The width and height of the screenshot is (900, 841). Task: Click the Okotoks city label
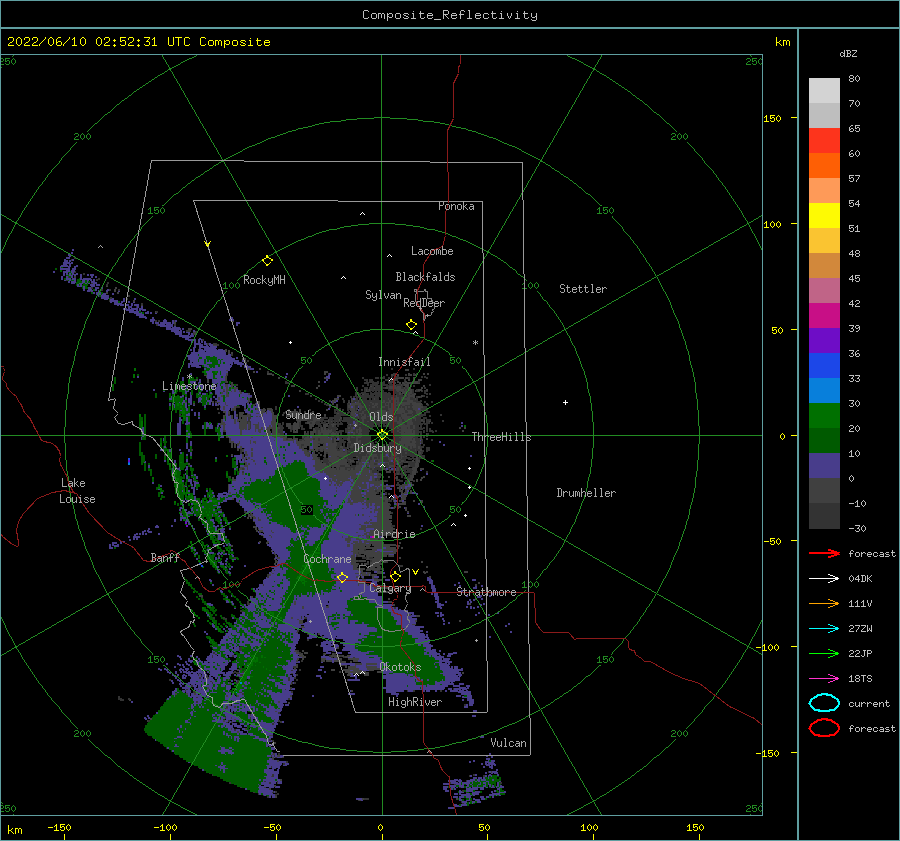pyautogui.click(x=400, y=667)
